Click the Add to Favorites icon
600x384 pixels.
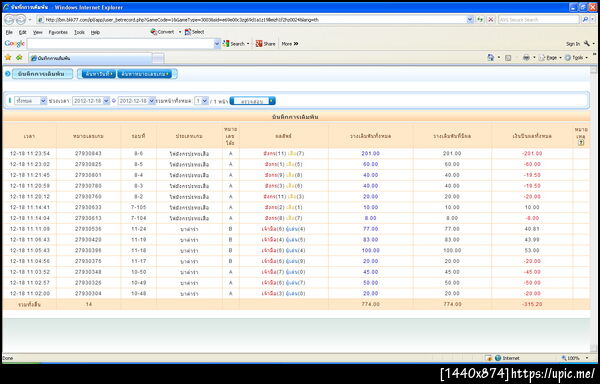[x=19, y=57]
